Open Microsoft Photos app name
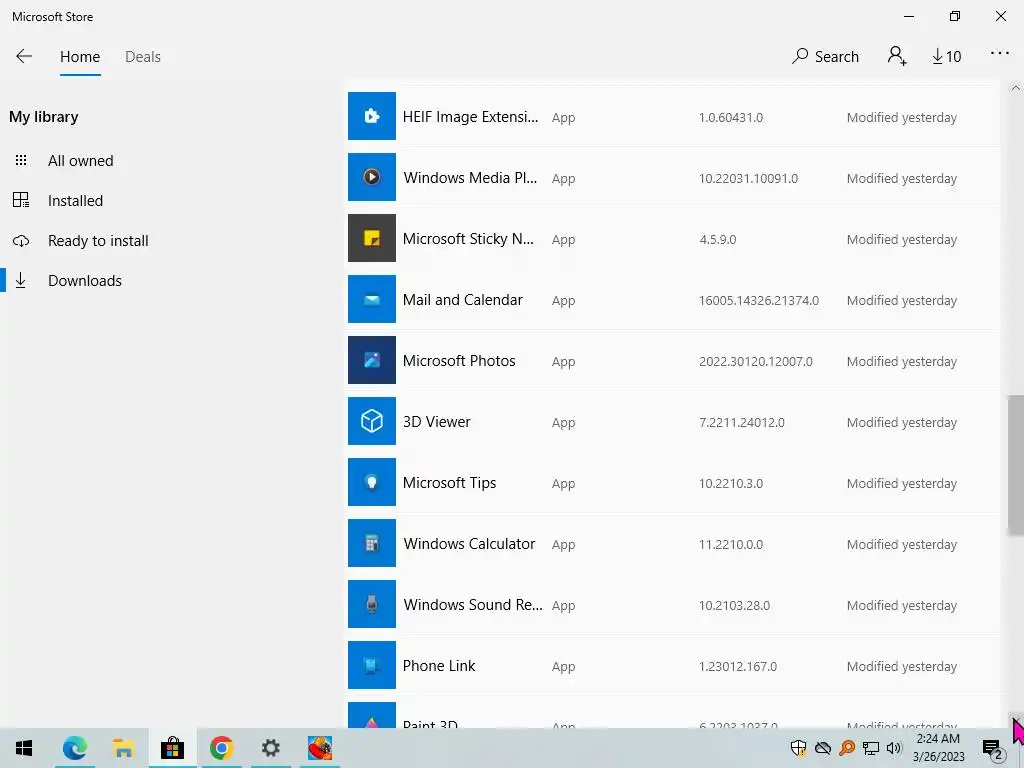The height and width of the screenshot is (768, 1024). (x=459, y=360)
